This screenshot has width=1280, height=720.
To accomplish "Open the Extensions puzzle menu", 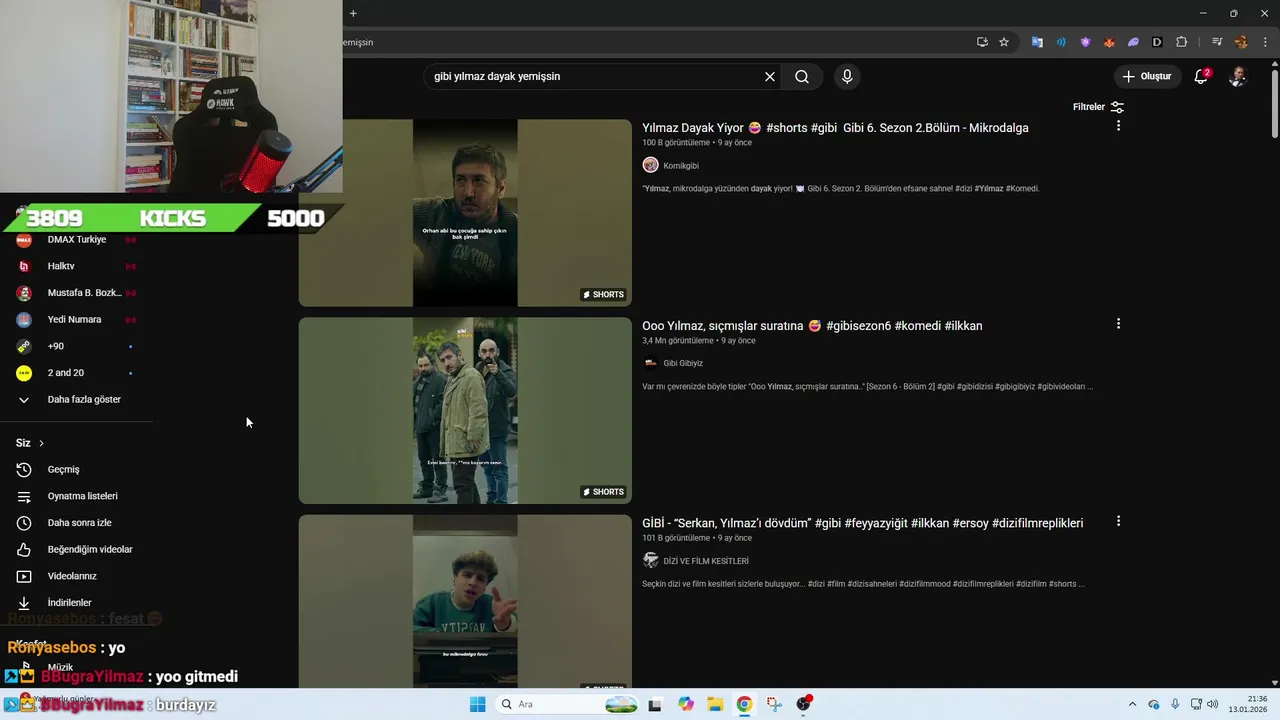I will point(1182,42).
